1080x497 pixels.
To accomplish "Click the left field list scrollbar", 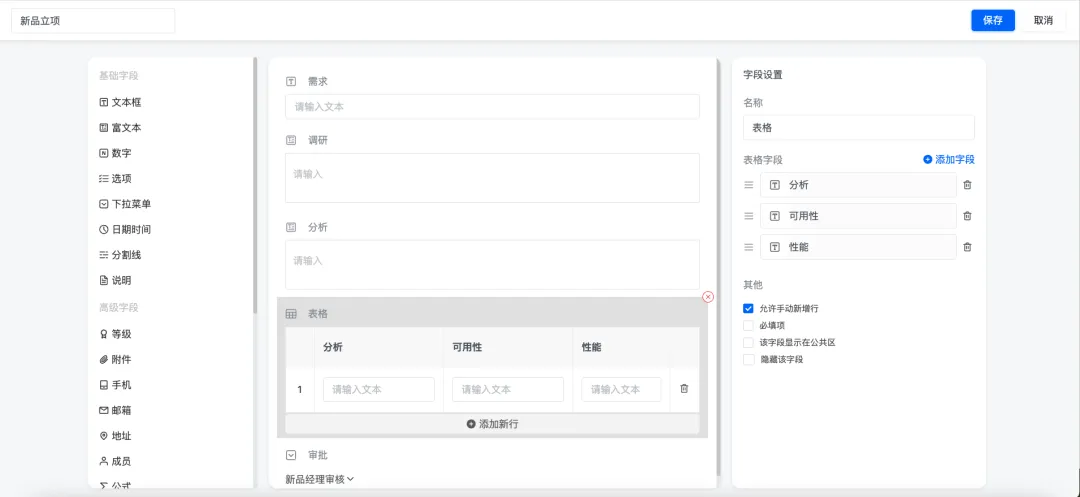I will 256,186.
